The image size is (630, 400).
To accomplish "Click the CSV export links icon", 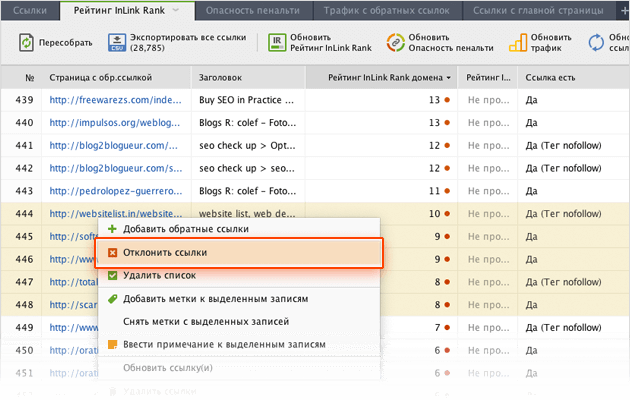I will coord(117,43).
